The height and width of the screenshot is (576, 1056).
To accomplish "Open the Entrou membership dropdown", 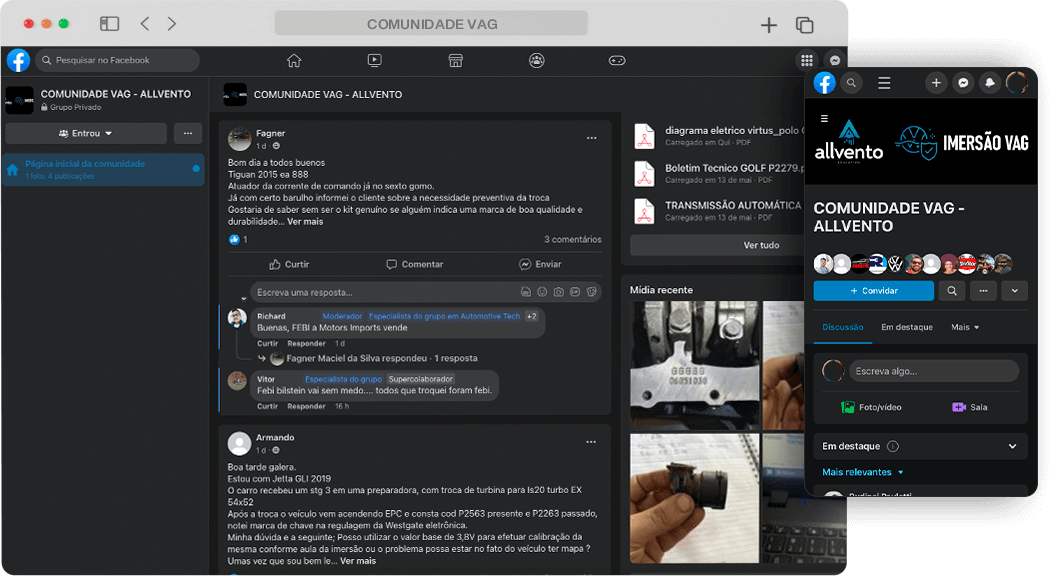I will tap(86, 133).
